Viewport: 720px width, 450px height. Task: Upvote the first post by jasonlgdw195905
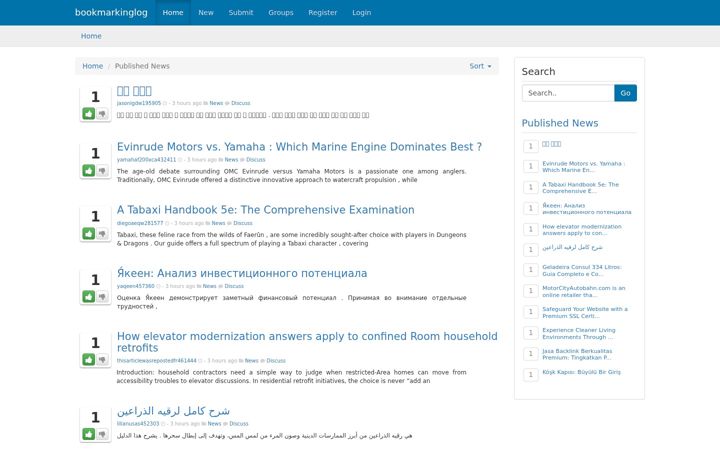[89, 113]
